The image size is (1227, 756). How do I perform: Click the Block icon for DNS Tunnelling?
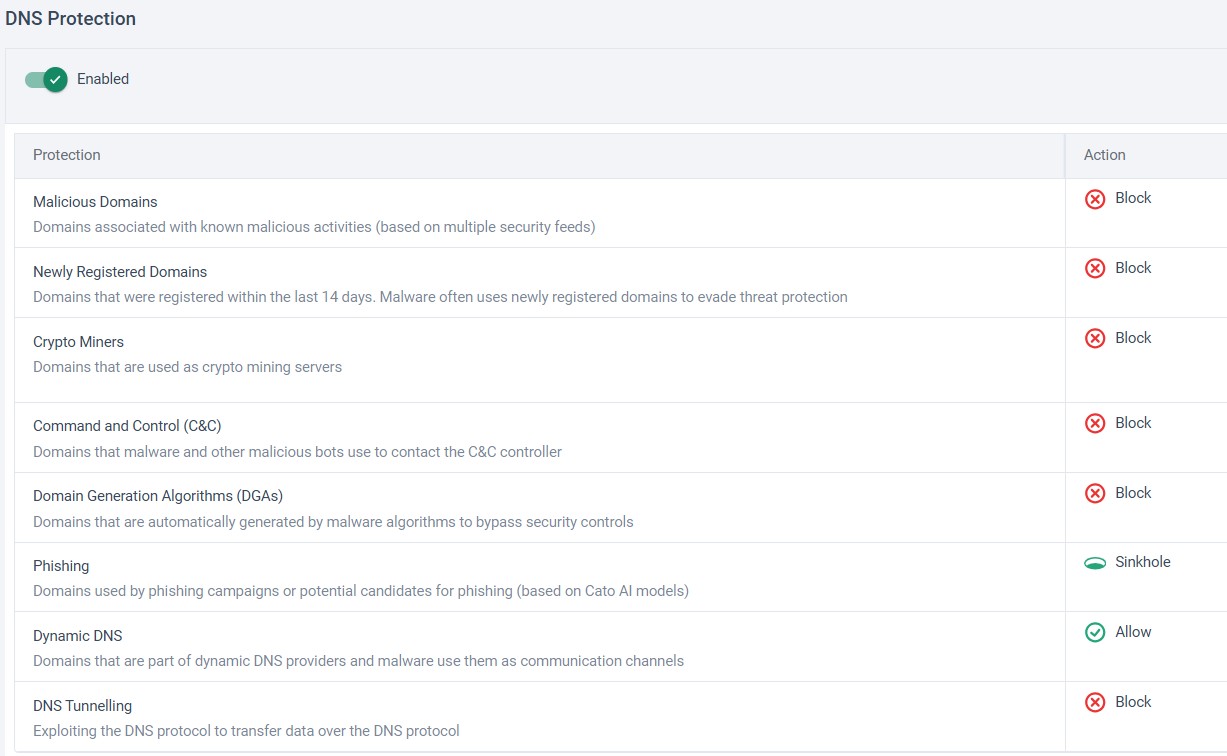point(1095,702)
